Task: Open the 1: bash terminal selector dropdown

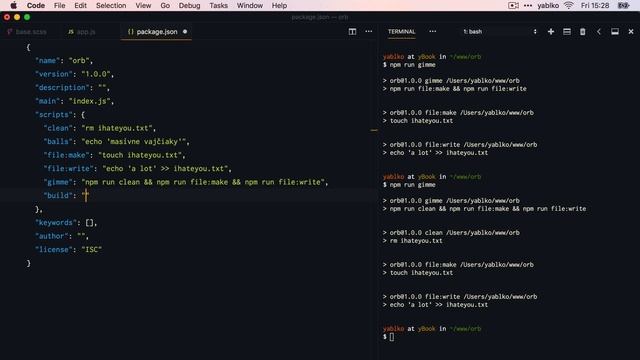Action: click(x=500, y=31)
